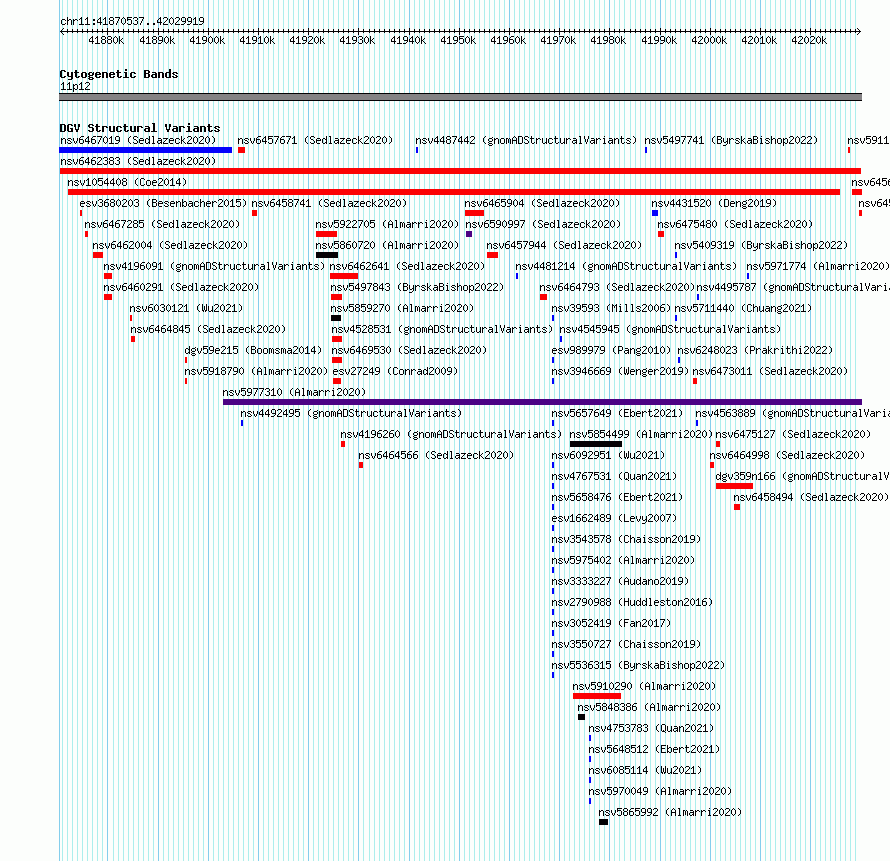Click dgv59e215 (Boomsma2014) label
Viewport: 890px width, 861px height.
(253, 350)
